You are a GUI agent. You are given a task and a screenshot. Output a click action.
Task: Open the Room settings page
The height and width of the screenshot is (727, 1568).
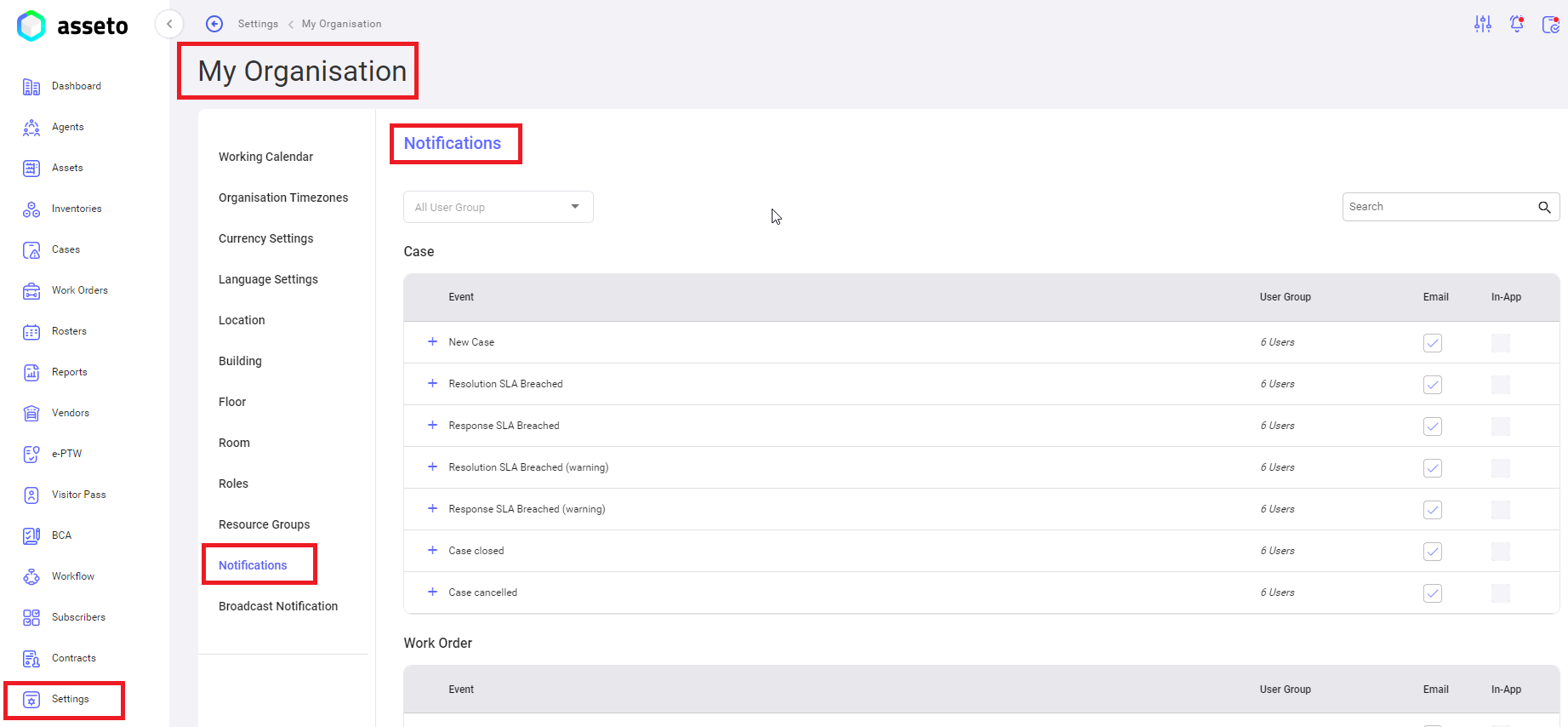click(x=234, y=443)
